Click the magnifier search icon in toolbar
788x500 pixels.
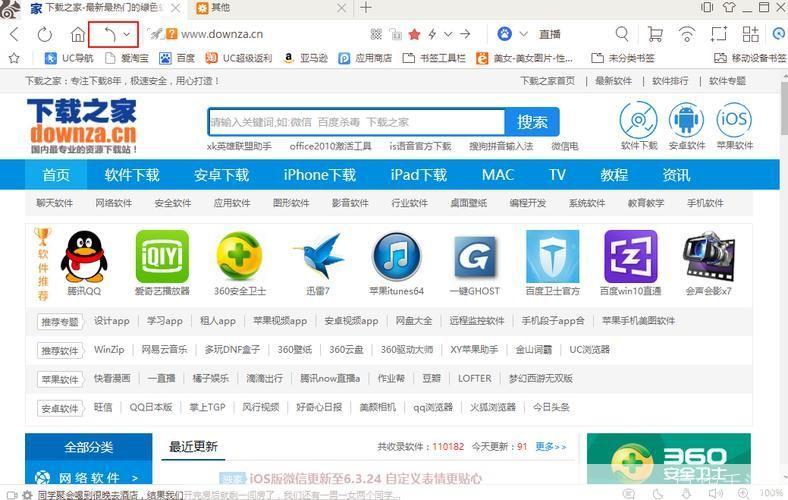pos(622,34)
